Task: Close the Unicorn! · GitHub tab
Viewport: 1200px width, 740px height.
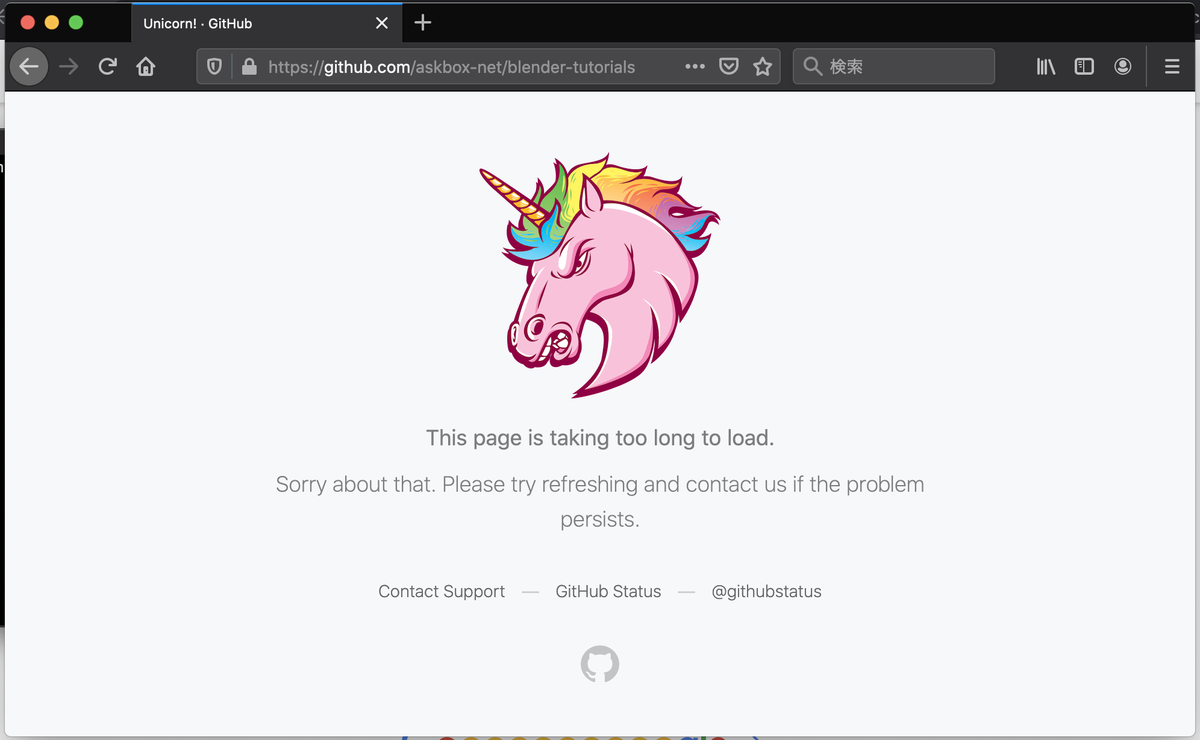Action: click(x=382, y=23)
